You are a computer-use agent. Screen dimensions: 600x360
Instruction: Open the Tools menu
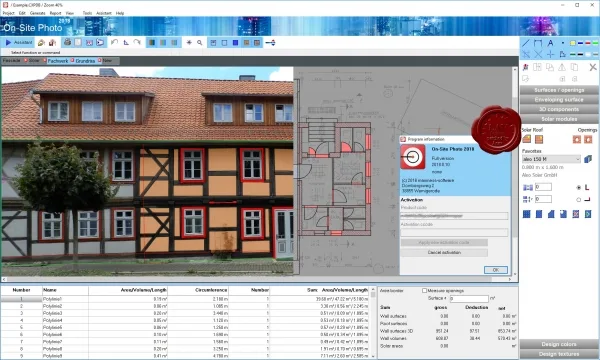(87, 13)
